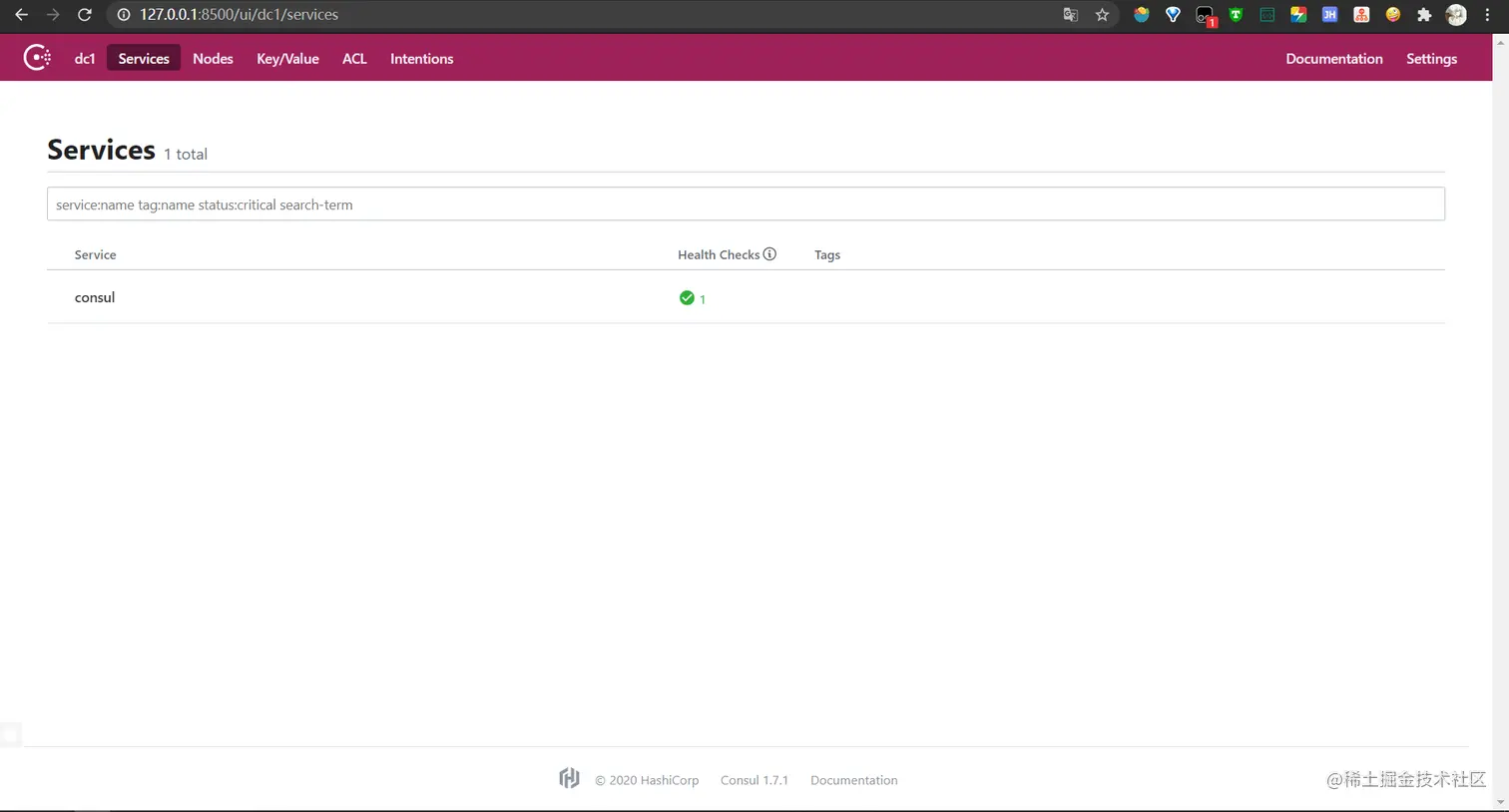This screenshot has height=812, width=1509.
Task: Focus the services search filter field
Action: coord(746,204)
